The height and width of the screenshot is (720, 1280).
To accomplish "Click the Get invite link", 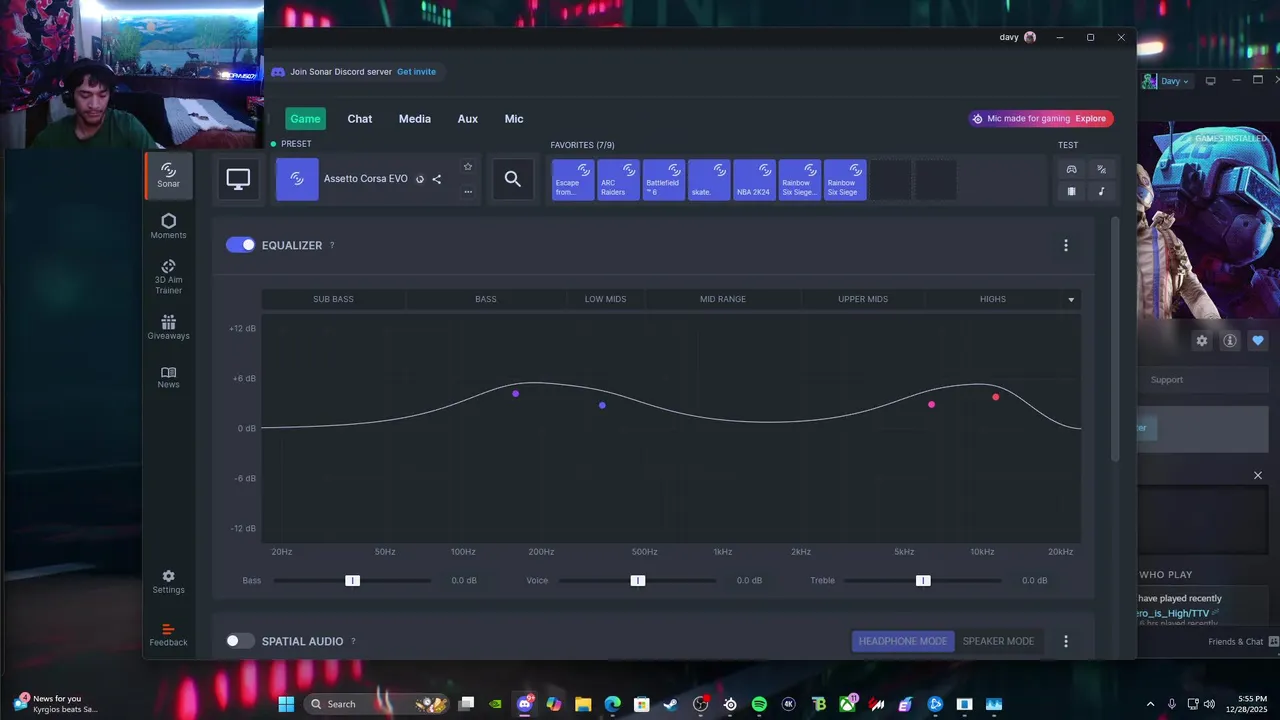I will coord(416,72).
